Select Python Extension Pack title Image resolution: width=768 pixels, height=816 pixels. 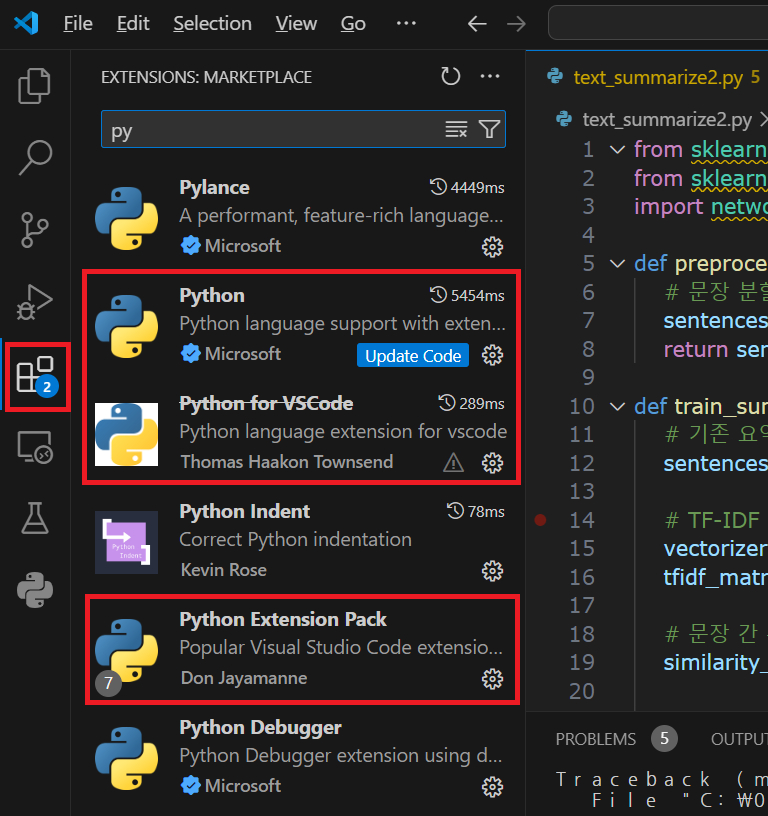283,619
